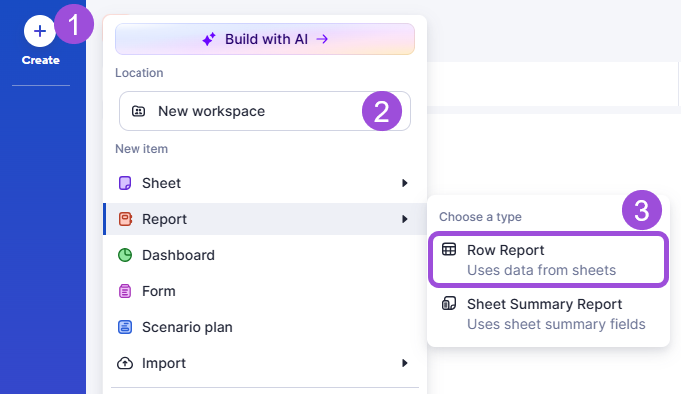Click 'Uses sheet summary fields' description
The width and height of the screenshot is (681, 394).
[556, 324]
